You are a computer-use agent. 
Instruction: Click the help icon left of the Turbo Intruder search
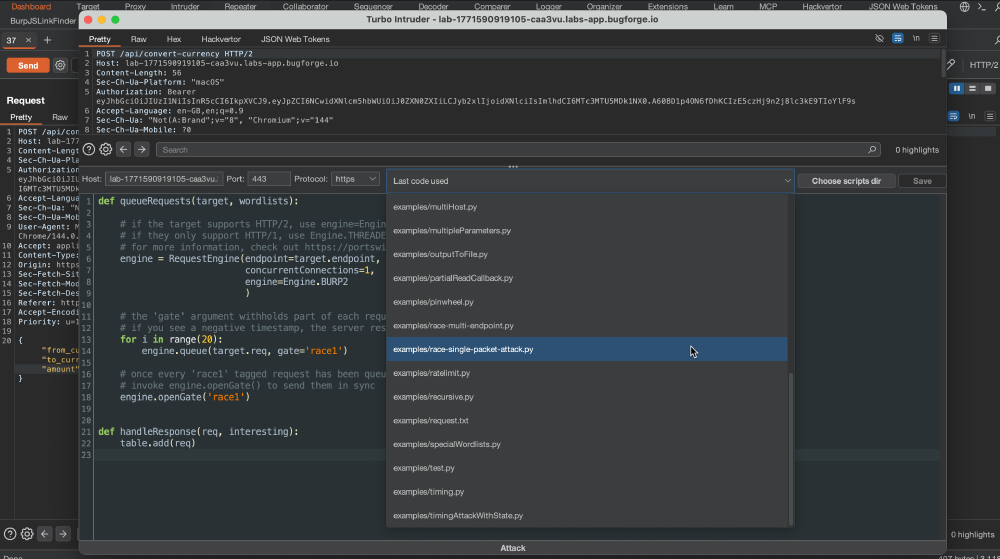[89, 149]
